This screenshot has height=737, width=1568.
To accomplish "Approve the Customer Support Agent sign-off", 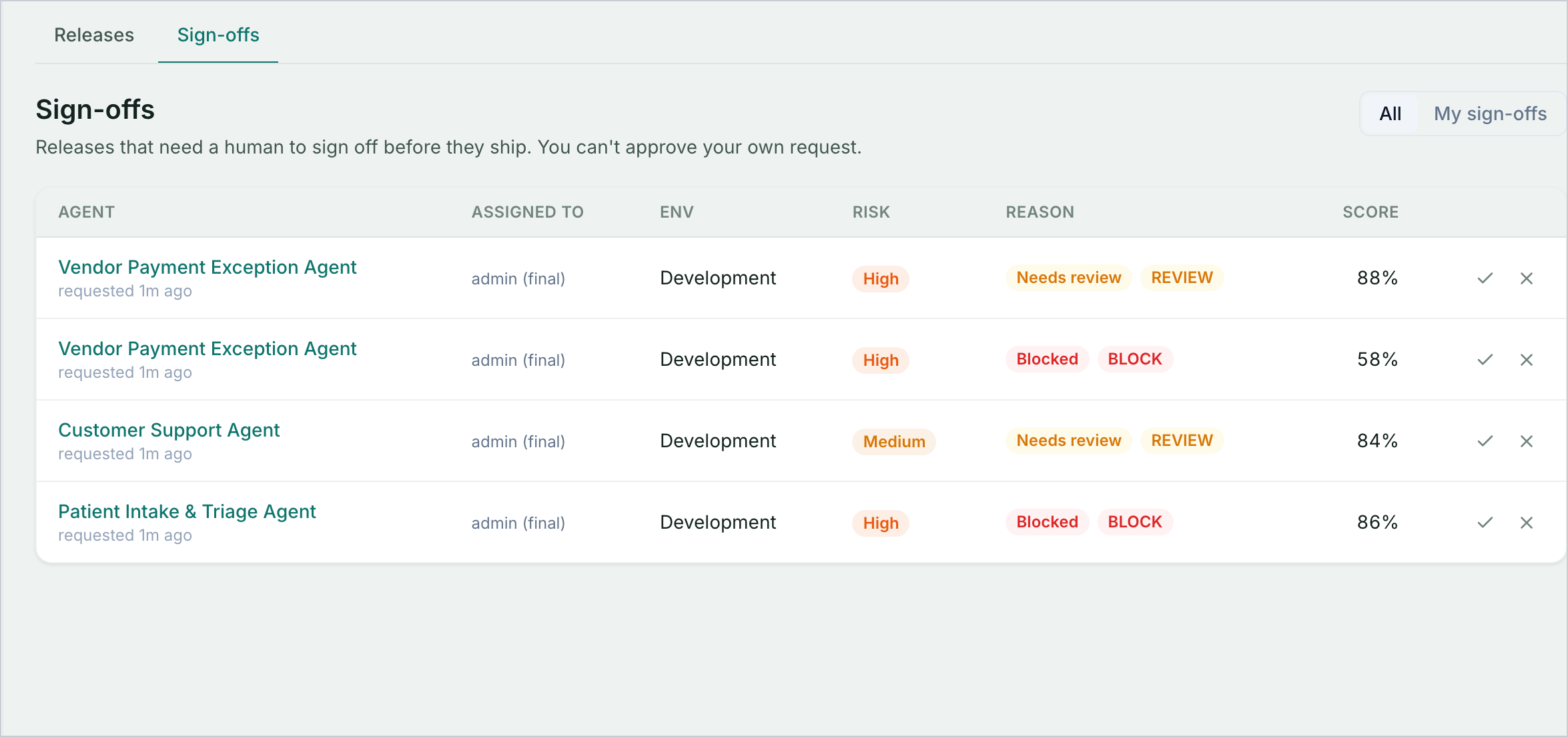I will pyautogui.click(x=1485, y=441).
